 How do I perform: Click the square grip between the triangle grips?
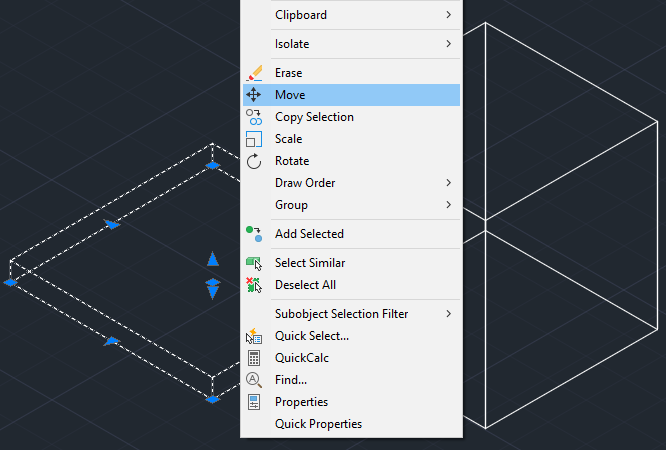[x=213, y=282]
